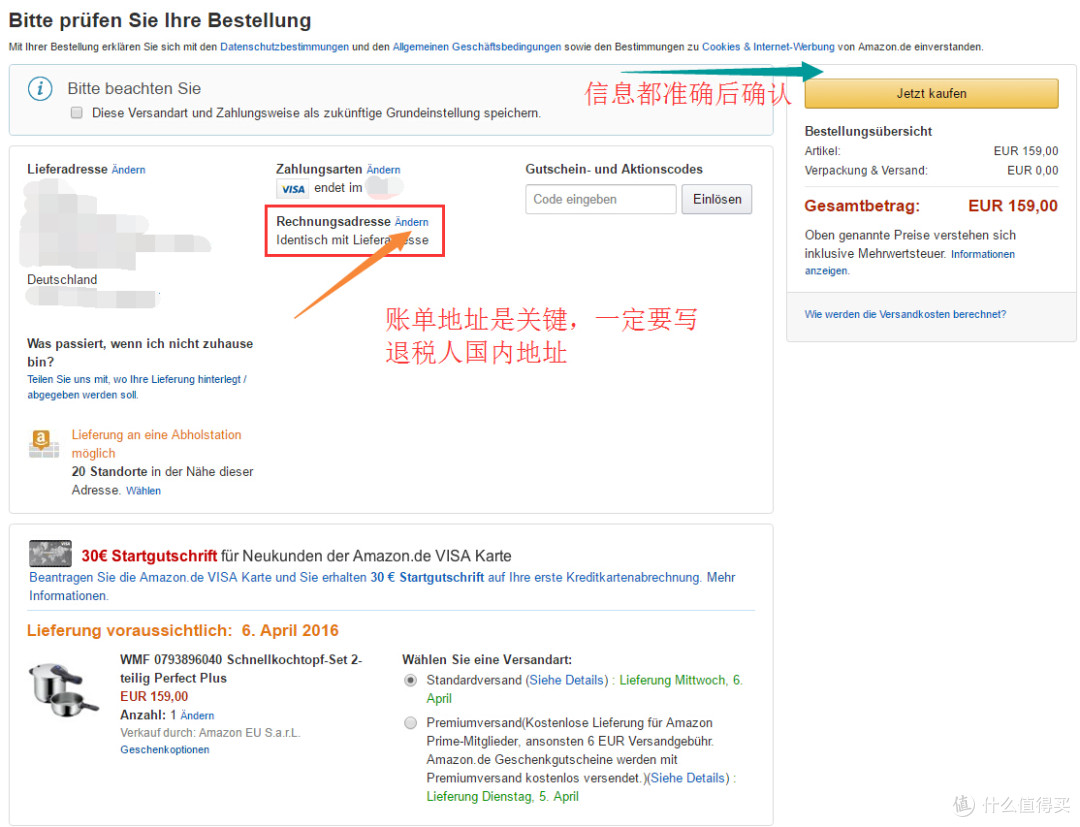Click the VISA card logo icon
1080x827 pixels.
tap(293, 189)
